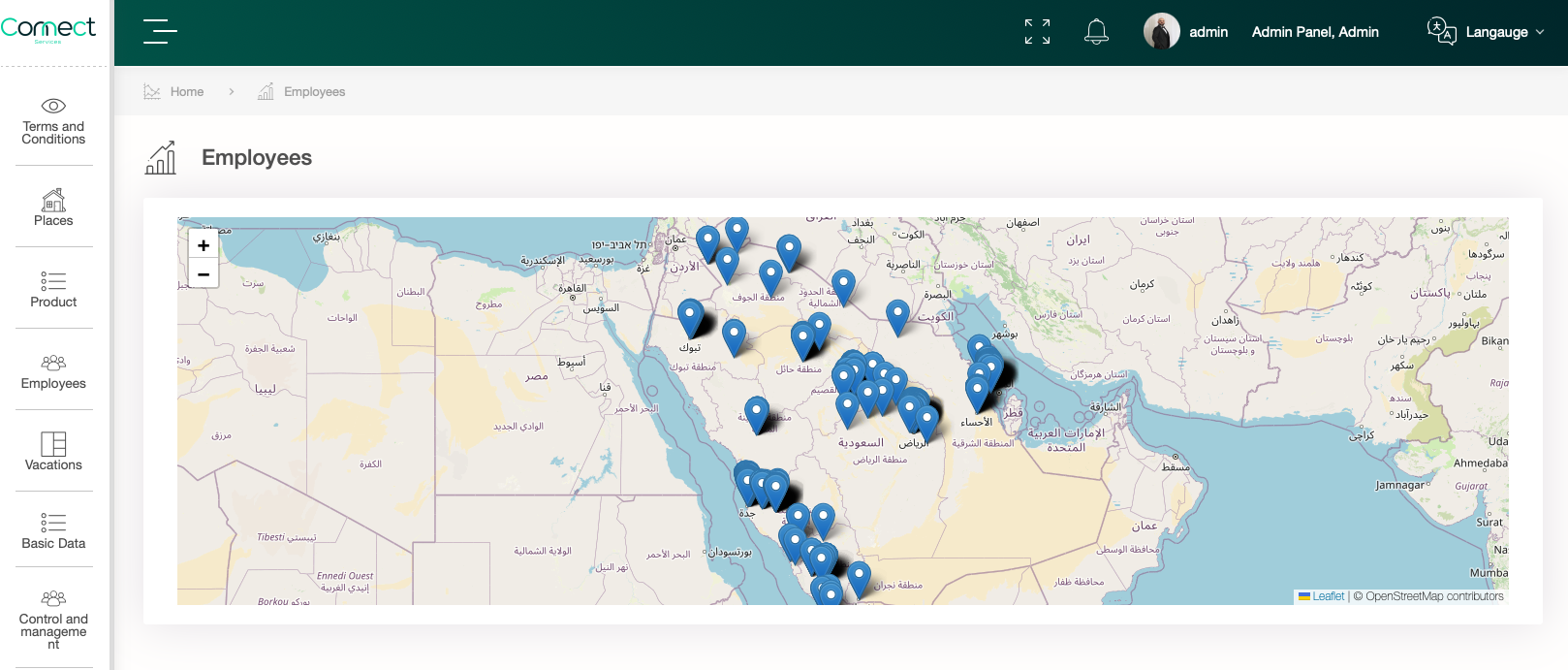This screenshot has width=1568, height=670.
Task: Click the Connect logo
Action: [x=48, y=29]
